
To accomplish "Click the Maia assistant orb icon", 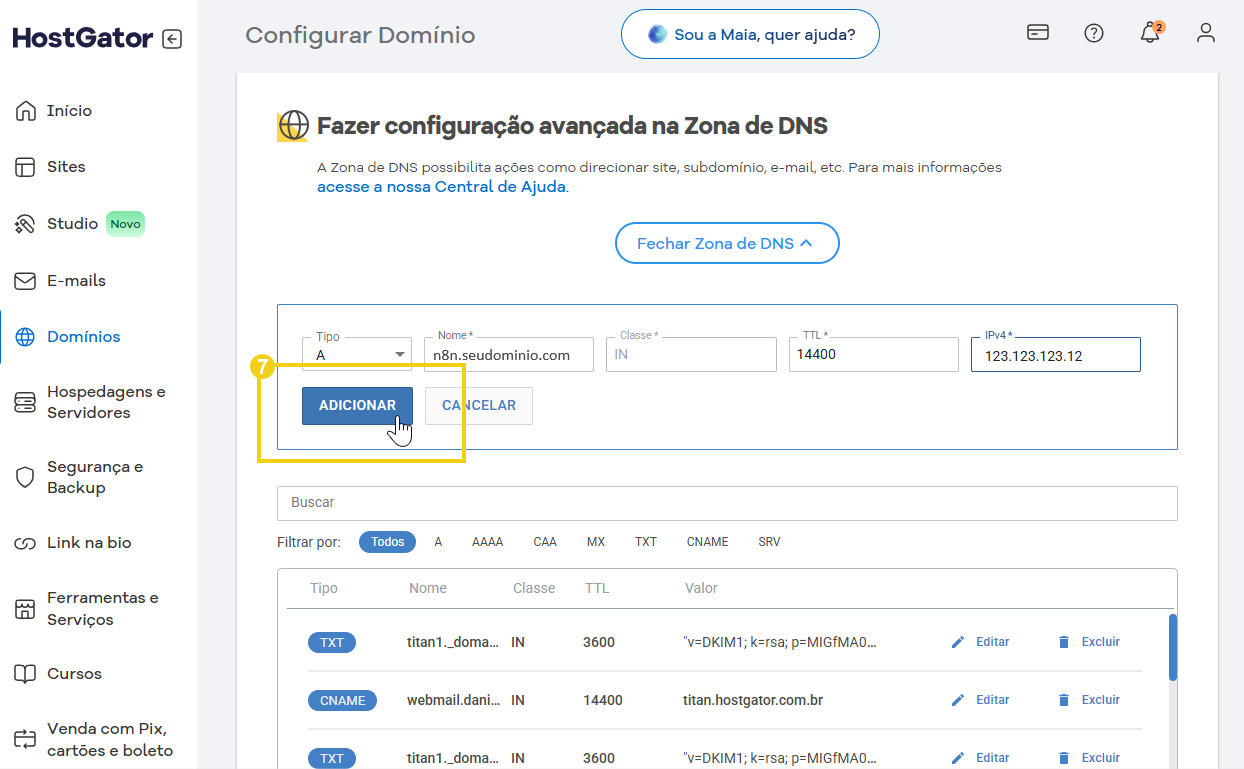I will [657, 34].
